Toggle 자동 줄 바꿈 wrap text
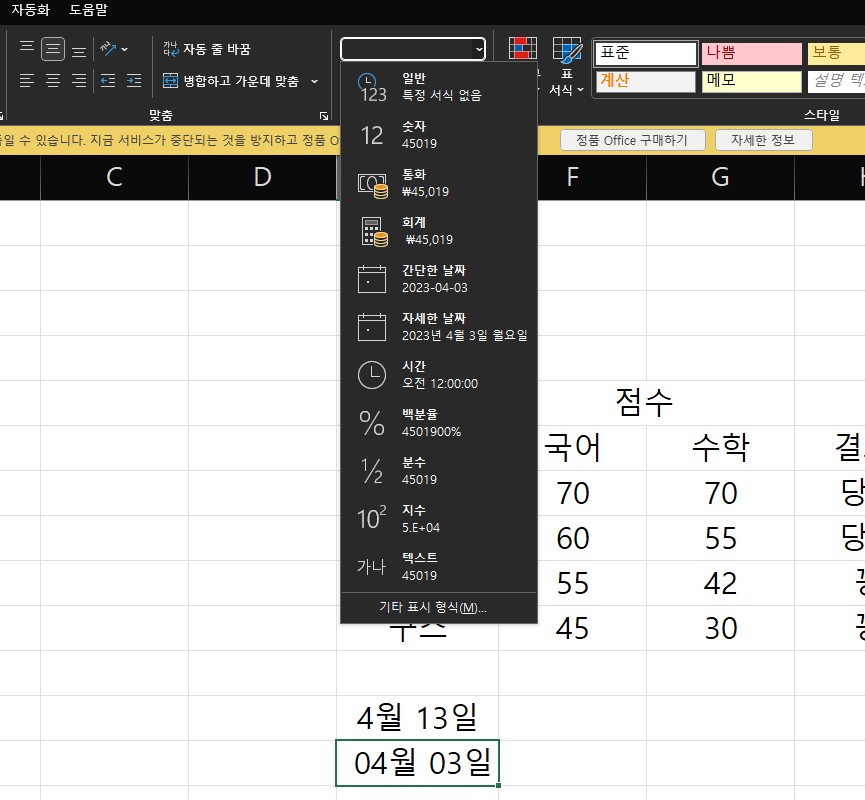The height and width of the screenshot is (800, 865). coord(207,49)
